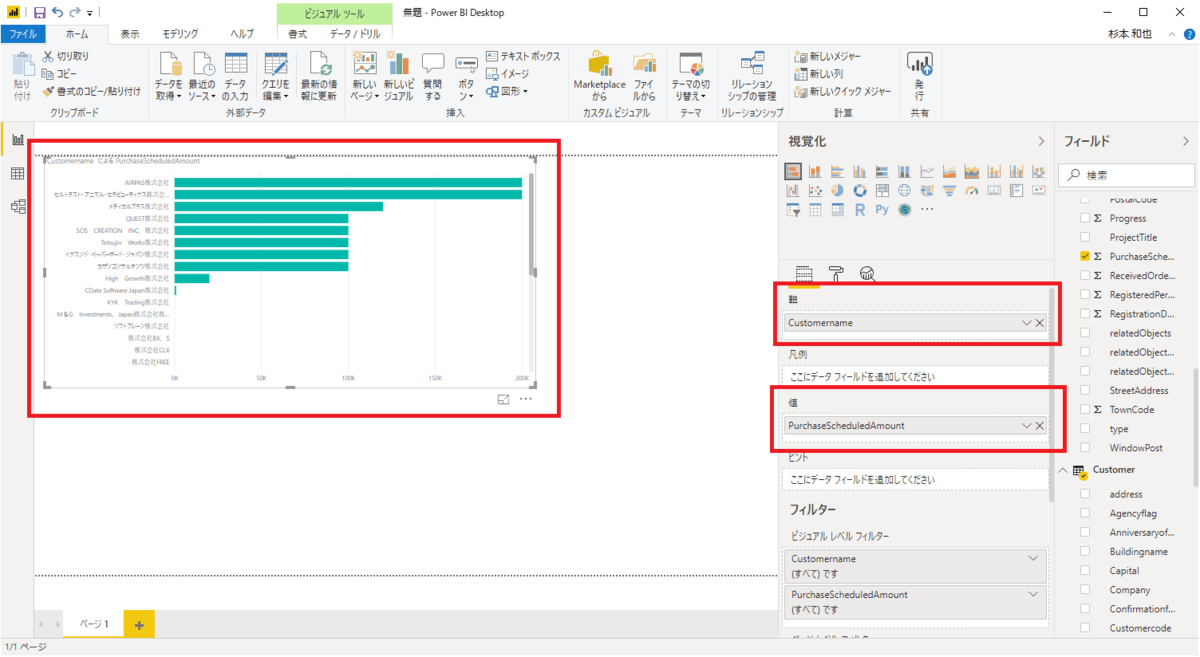This screenshot has height=657, width=1200.
Task: Expand the PurchaseScheduledAmount filter card
Action: [1033, 594]
